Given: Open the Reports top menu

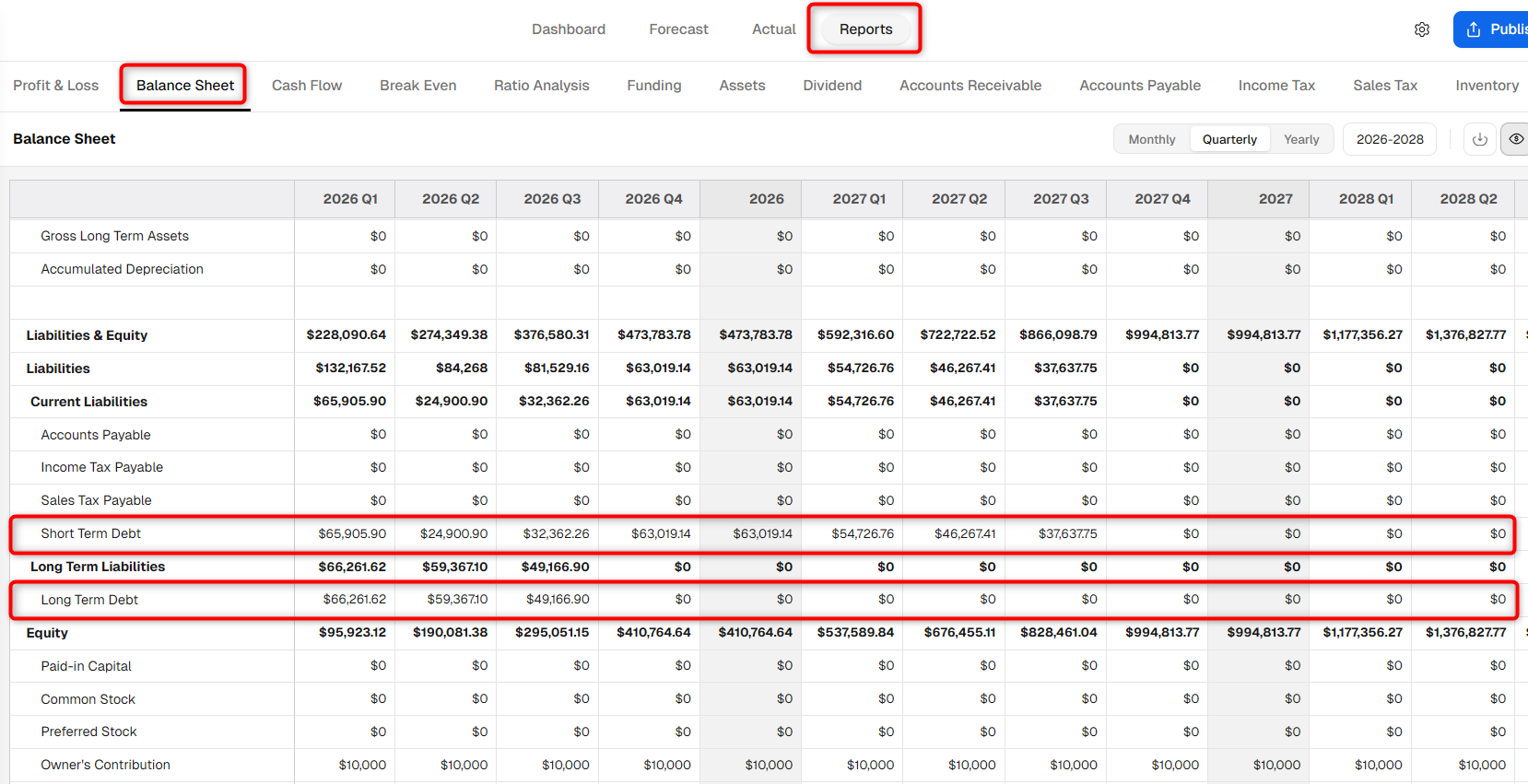Looking at the screenshot, I should (865, 29).
